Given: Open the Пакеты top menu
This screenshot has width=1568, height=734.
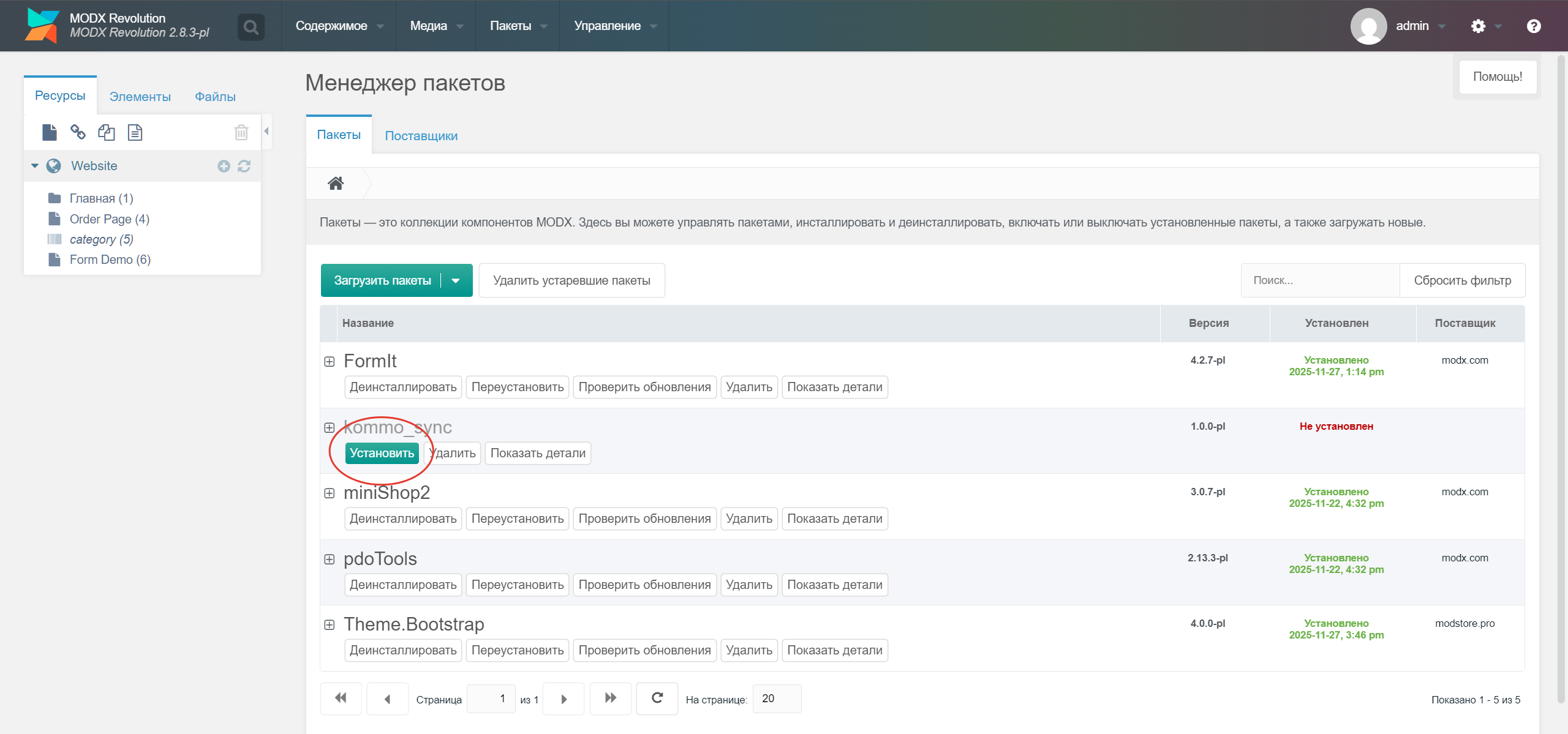Looking at the screenshot, I should (518, 26).
